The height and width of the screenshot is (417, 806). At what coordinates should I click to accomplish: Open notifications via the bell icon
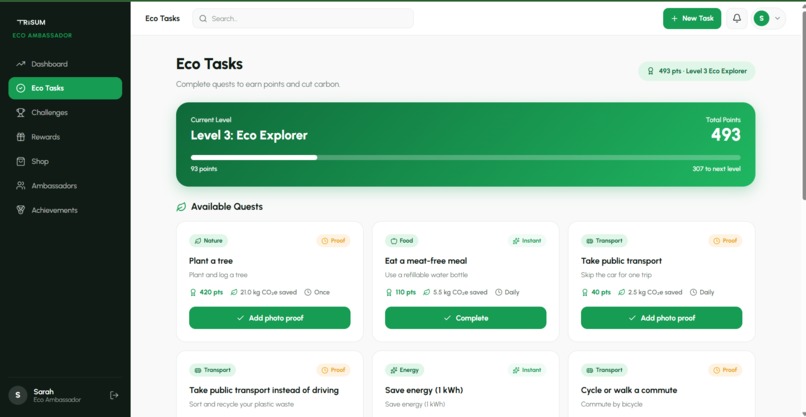(x=737, y=19)
